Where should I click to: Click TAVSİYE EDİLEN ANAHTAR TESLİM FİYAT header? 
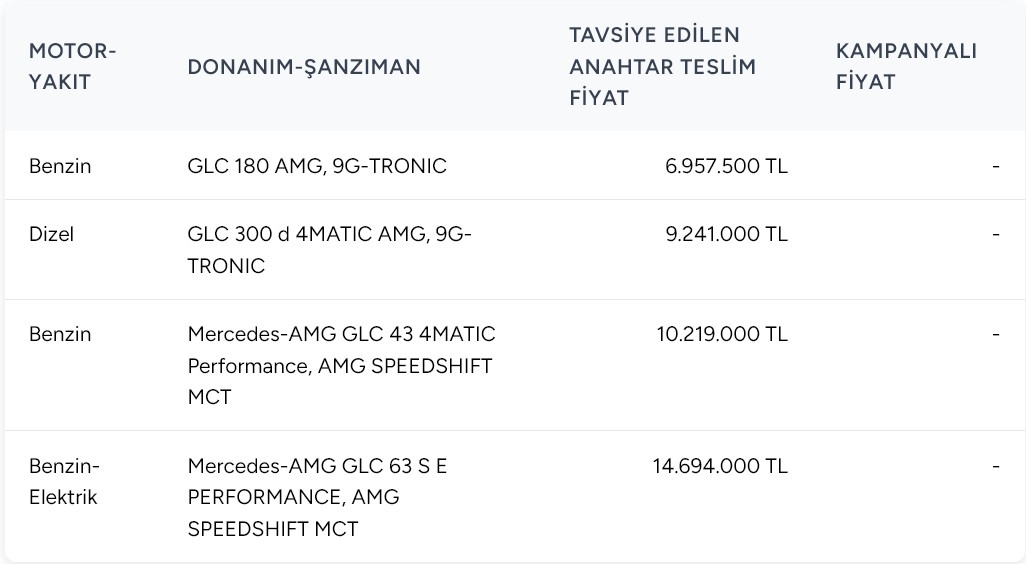[662, 66]
